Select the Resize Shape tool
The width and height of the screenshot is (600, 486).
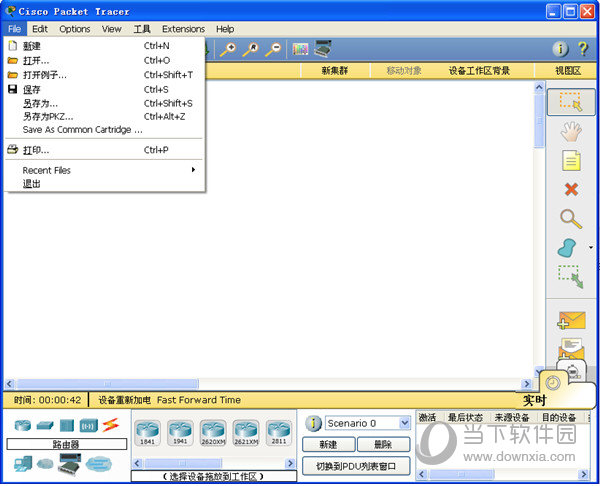571,277
